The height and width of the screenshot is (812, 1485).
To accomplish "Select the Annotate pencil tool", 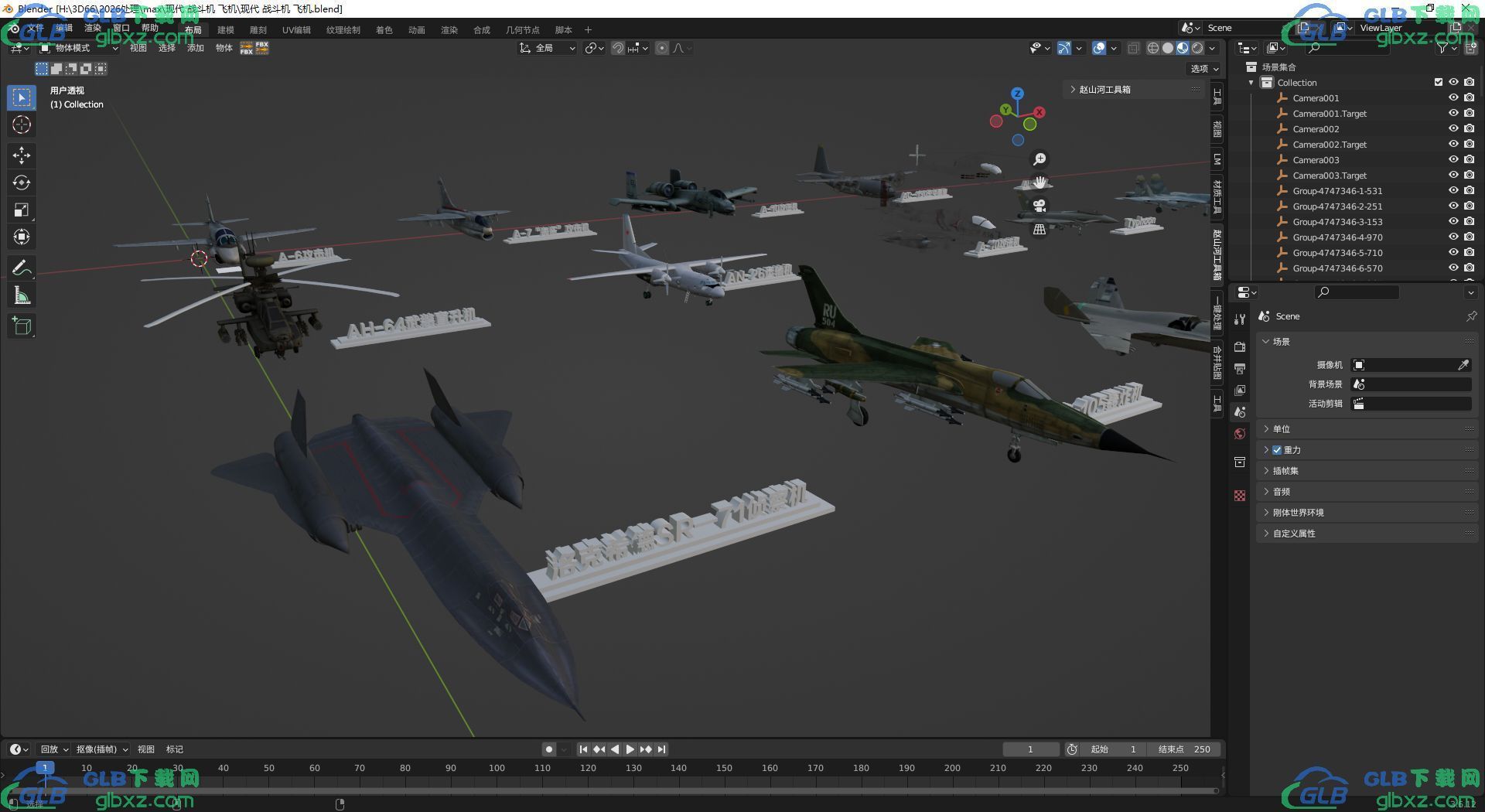I will 22,268.
